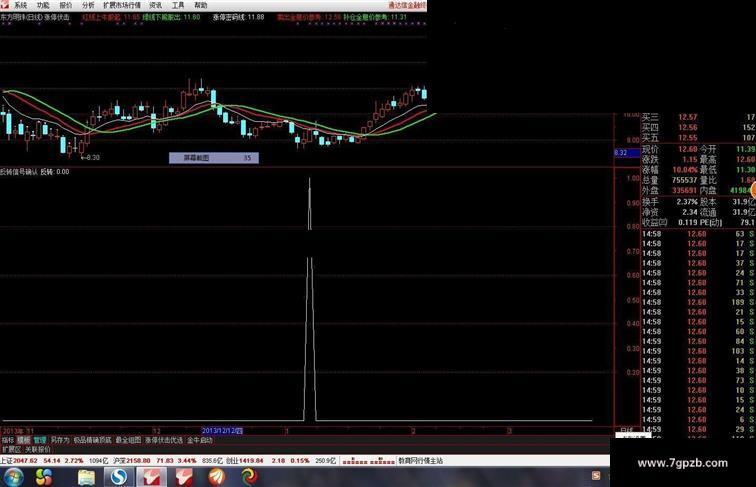Click the 外盘 value 335691

click(x=684, y=190)
